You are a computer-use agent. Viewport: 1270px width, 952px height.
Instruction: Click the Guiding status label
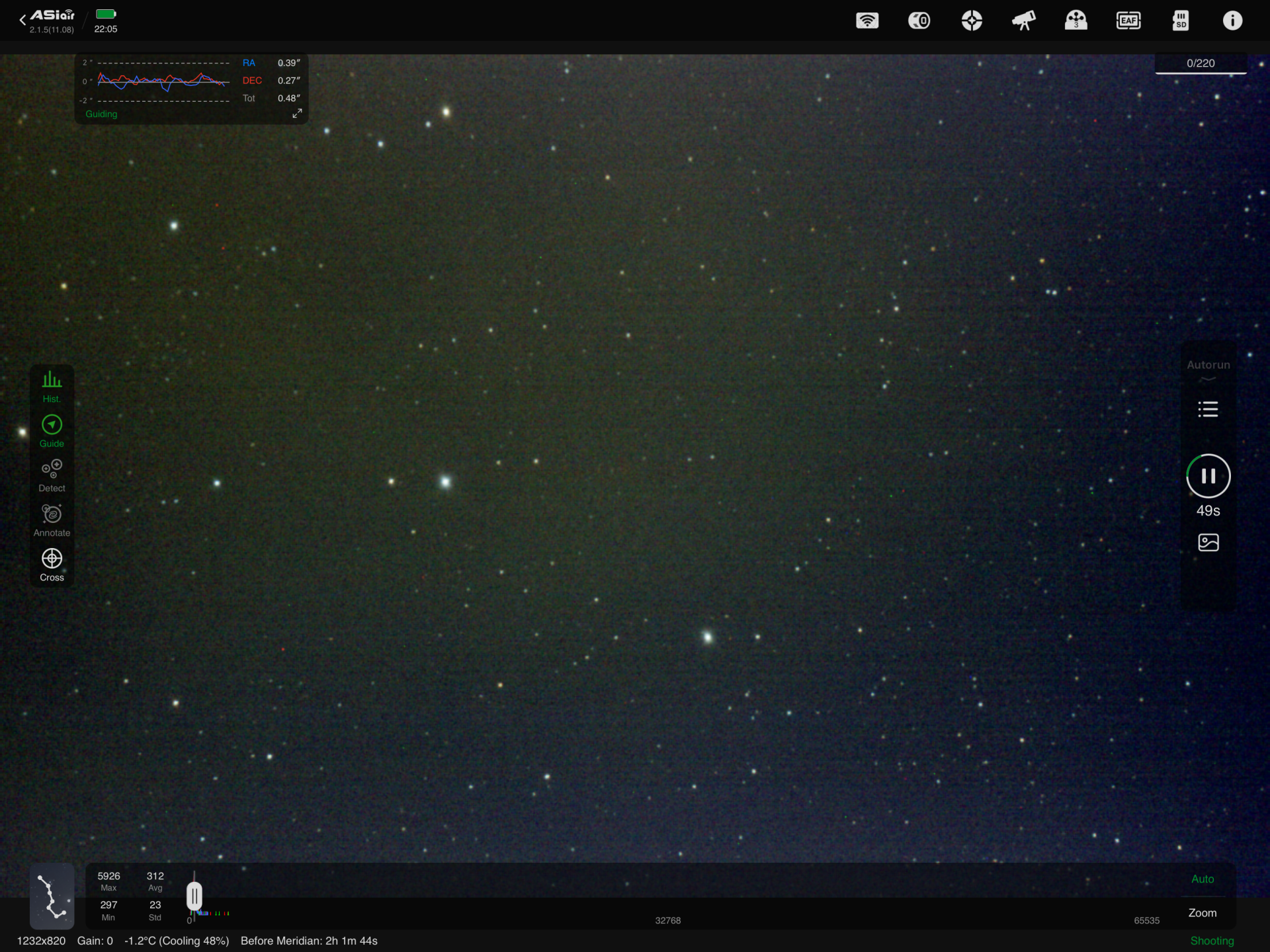coord(101,114)
